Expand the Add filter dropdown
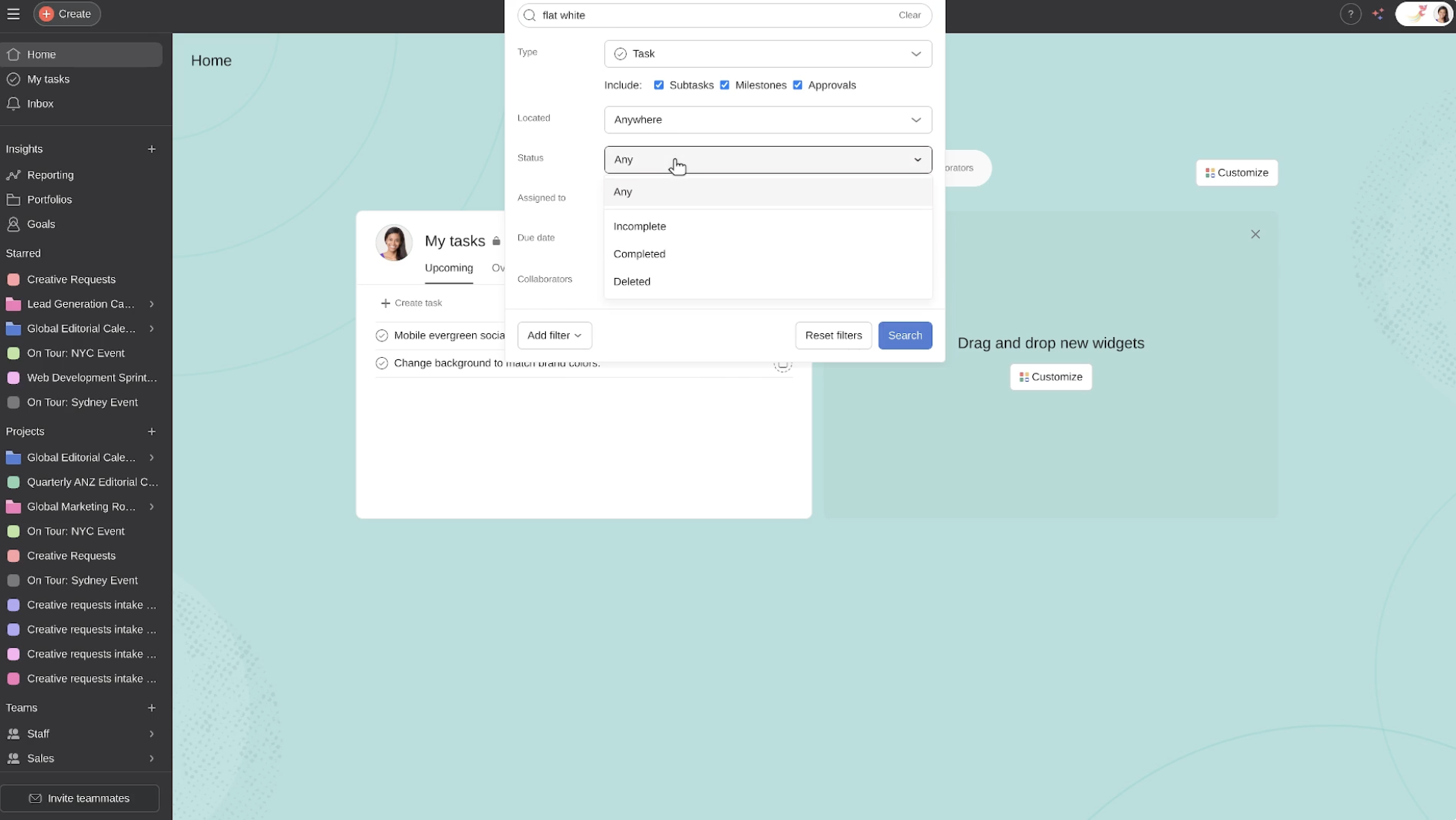This screenshot has height=820, width=1456. (x=554, y=335)
